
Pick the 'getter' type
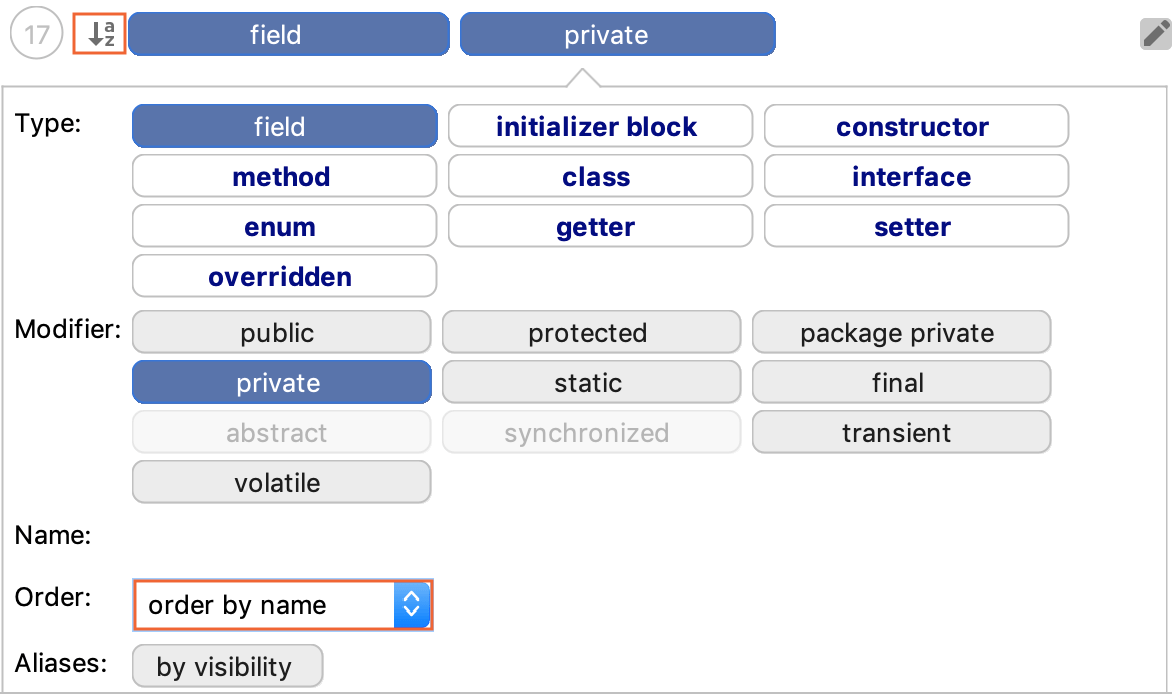click(600, 227)
